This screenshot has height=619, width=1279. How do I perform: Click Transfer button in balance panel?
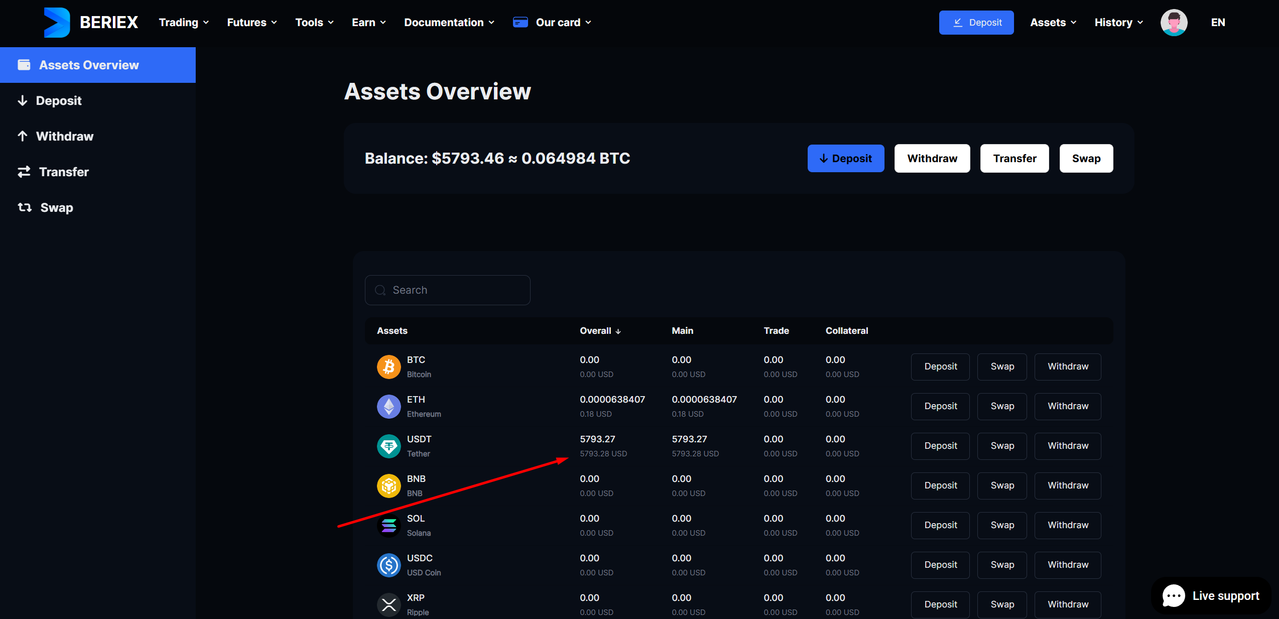pyautogui.click(x=1015, y=158)
